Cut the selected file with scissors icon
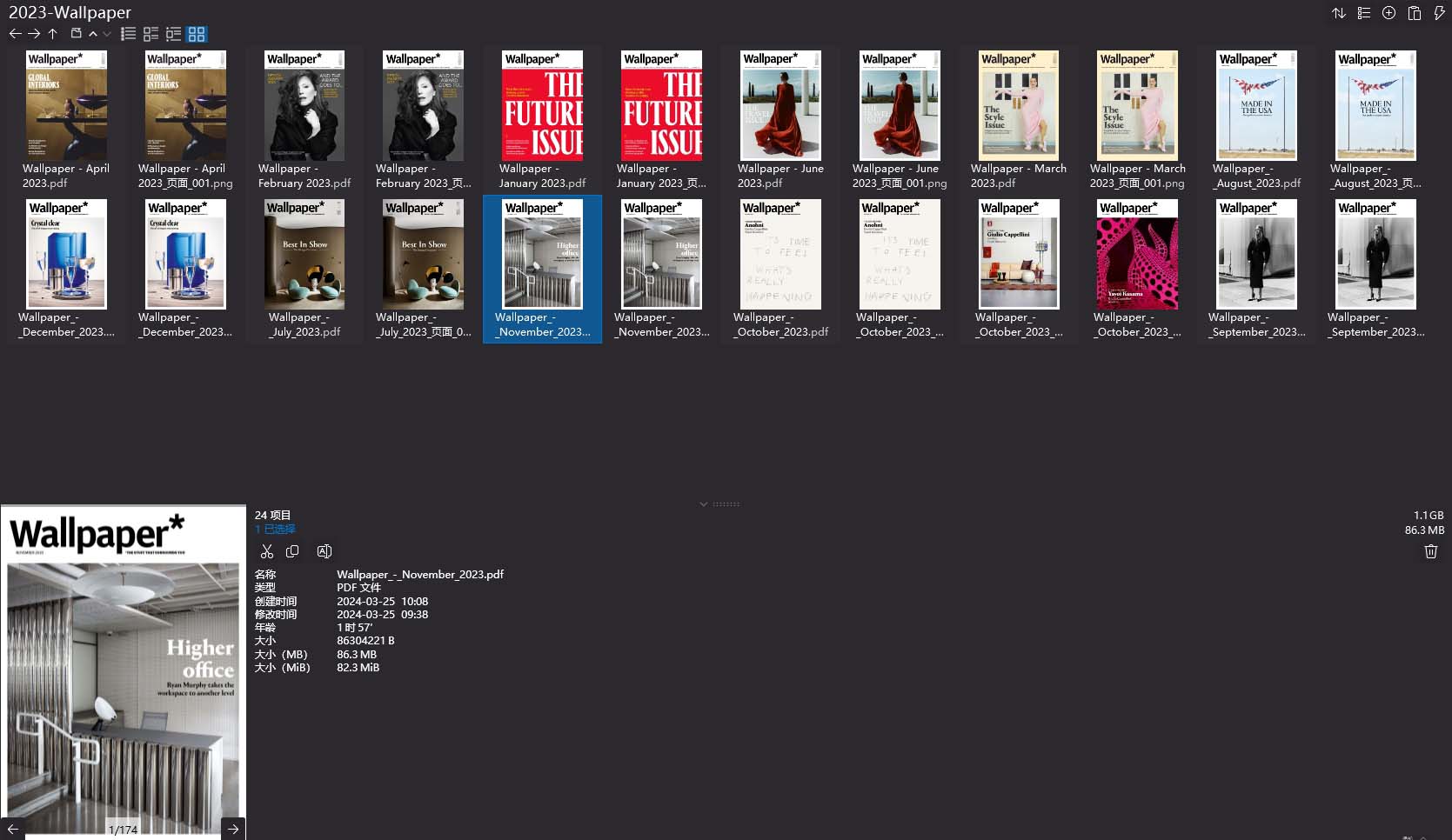The height and width of the screenshot is (840, 1452). tap(267, 551)
